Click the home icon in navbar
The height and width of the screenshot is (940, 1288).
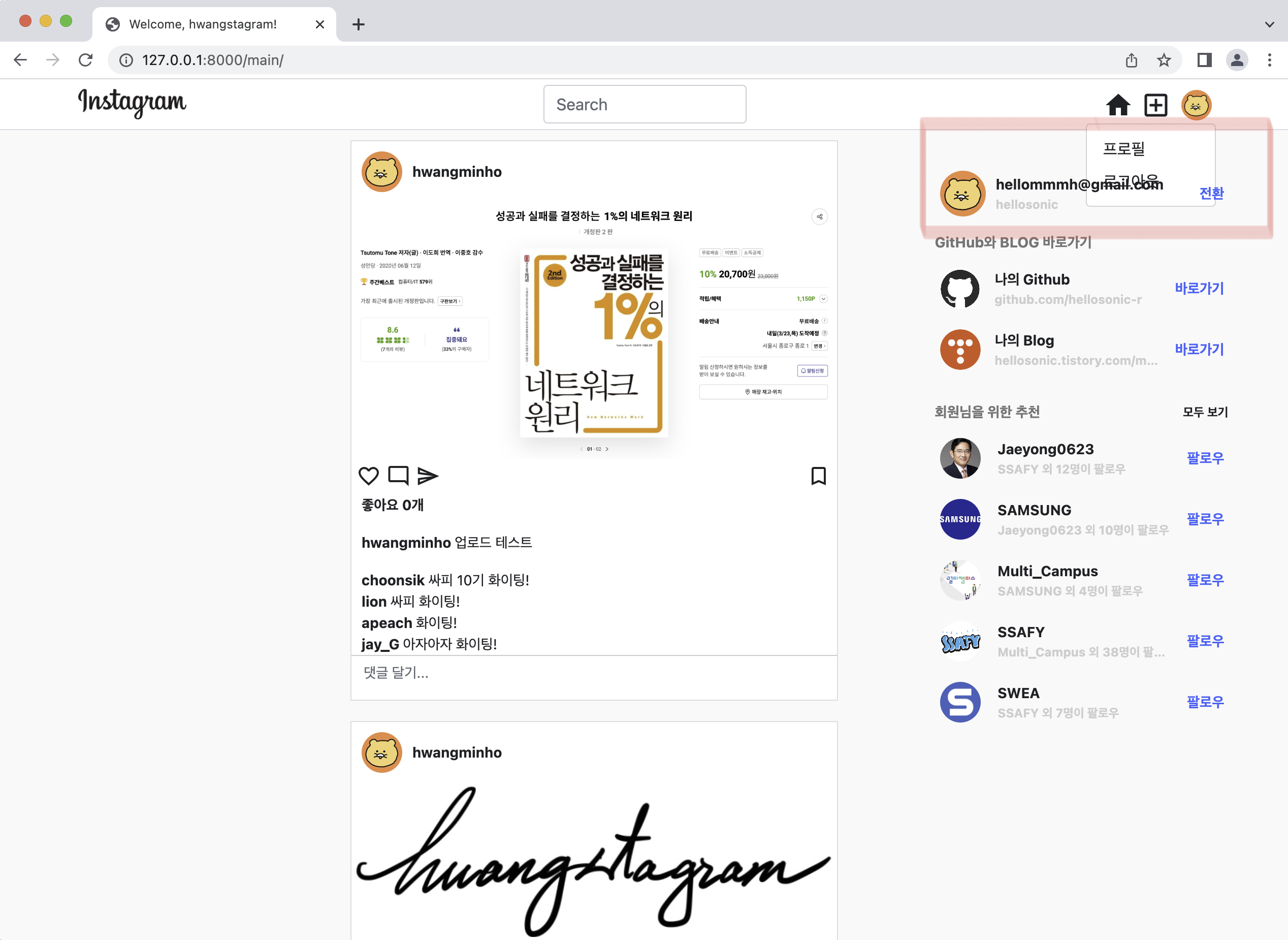1117,105
